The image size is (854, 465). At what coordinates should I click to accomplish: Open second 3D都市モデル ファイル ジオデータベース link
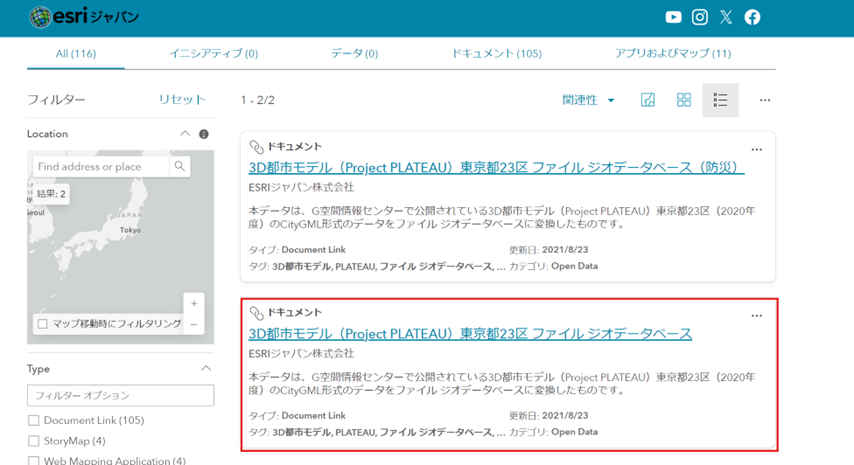point(470,333)
